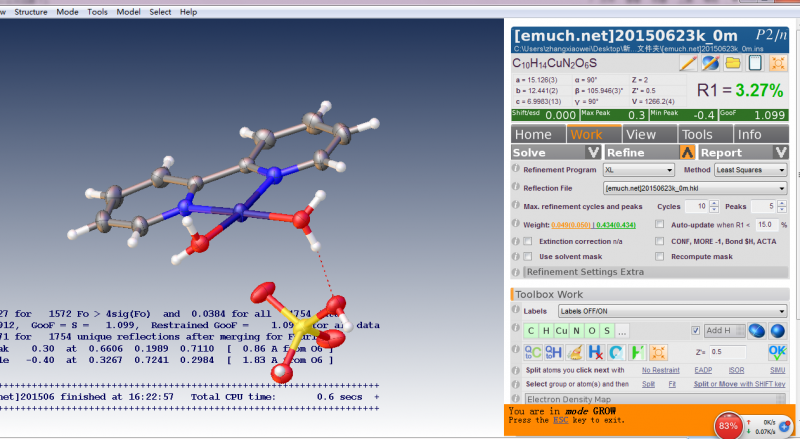Open the Structure menu
This screenshot has width=800, height=439.
[x=31, y=12]
